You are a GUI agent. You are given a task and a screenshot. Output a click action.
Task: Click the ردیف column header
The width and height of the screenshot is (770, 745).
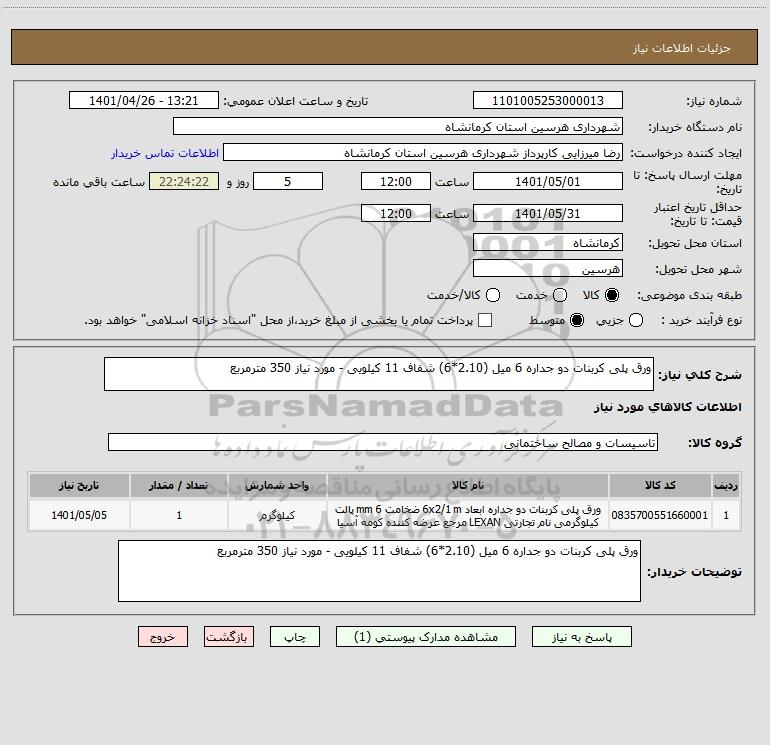[x=726, y=485]
